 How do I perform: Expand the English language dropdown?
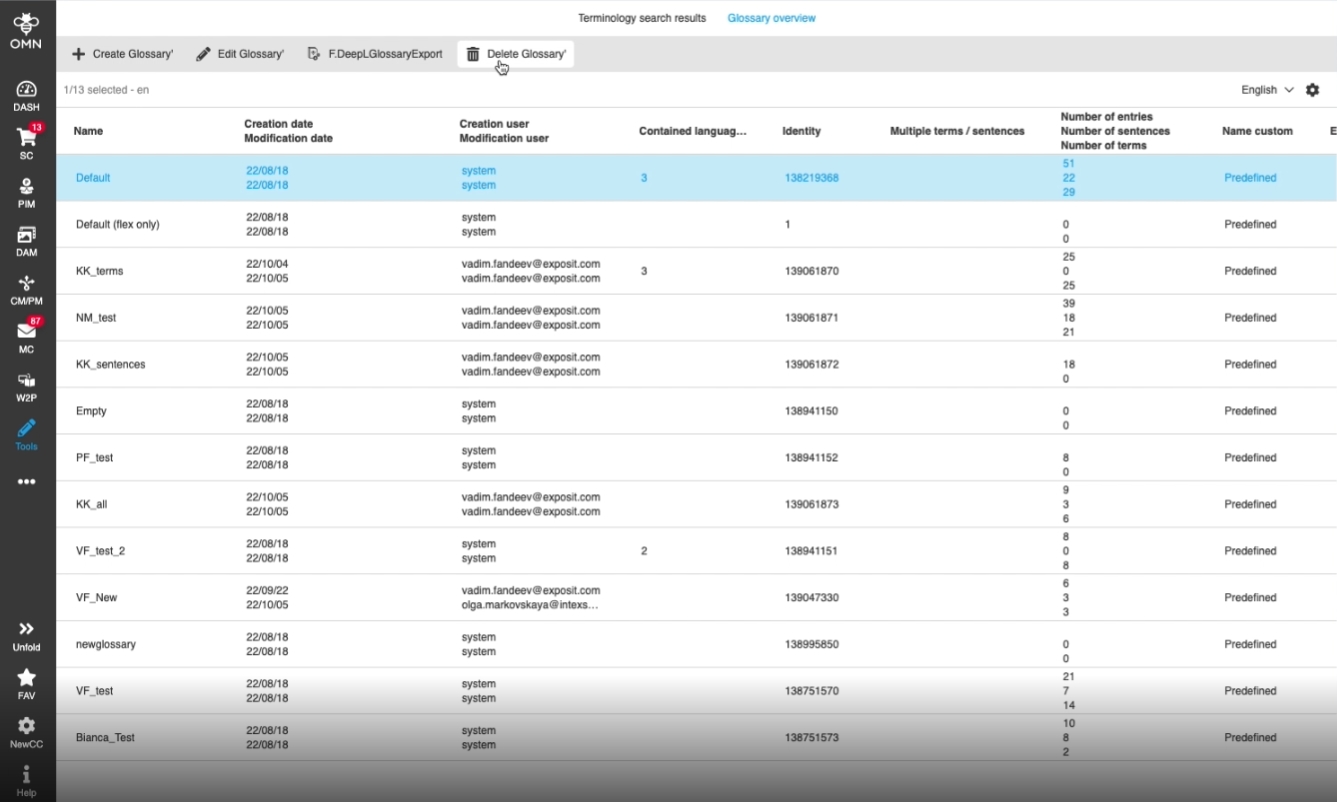tap(1267, 90)
